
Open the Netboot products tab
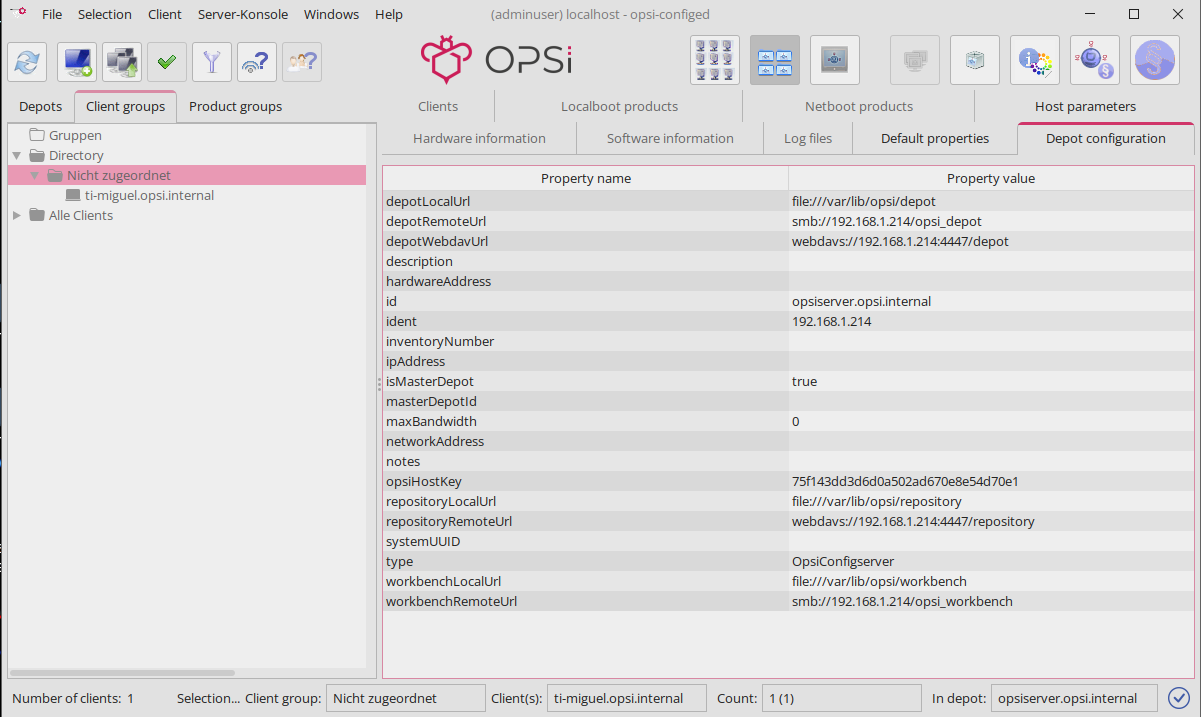pyautogui.click(x=859, y=106)
